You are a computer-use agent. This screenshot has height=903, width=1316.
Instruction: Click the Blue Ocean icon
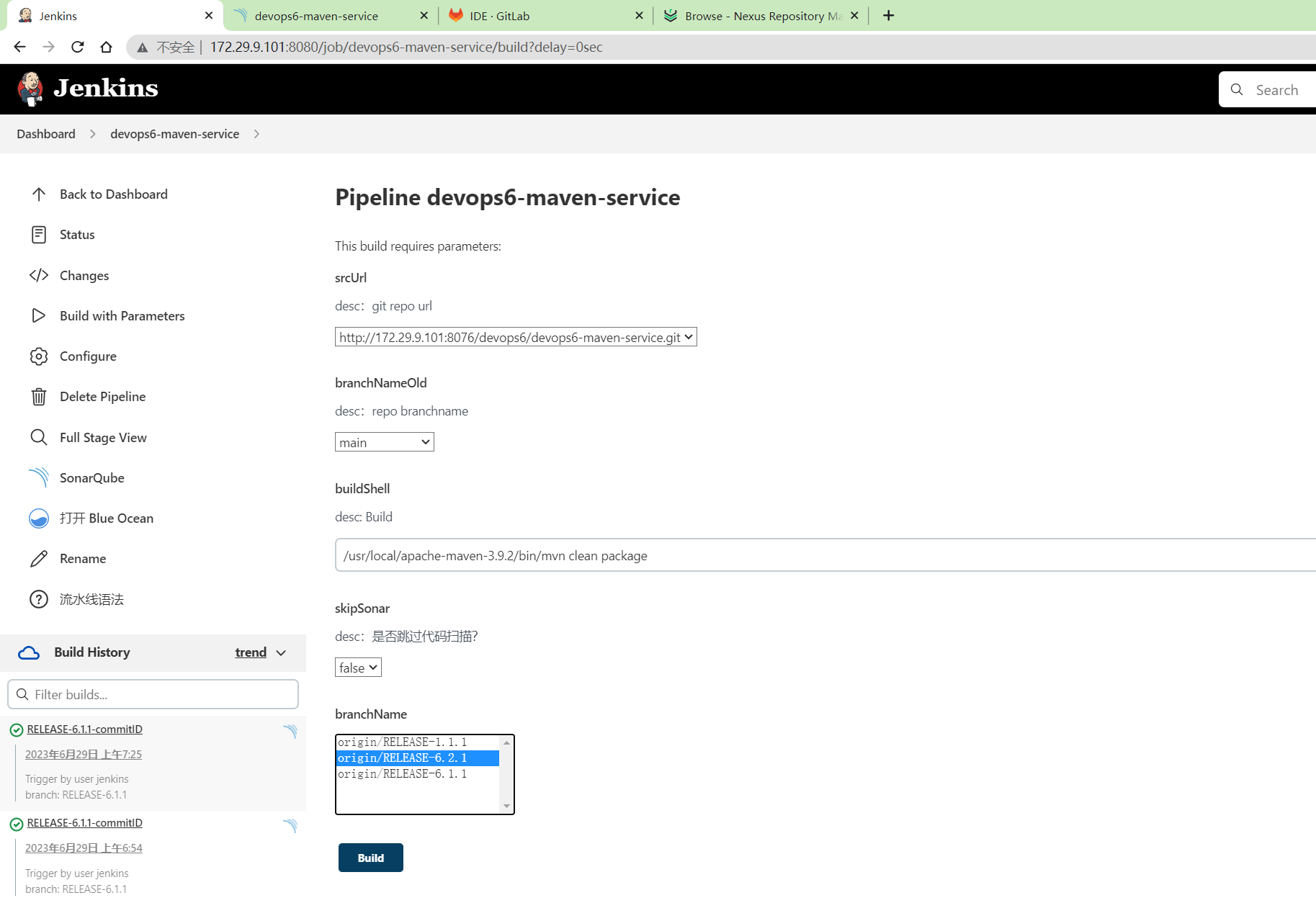click(39, 518)
